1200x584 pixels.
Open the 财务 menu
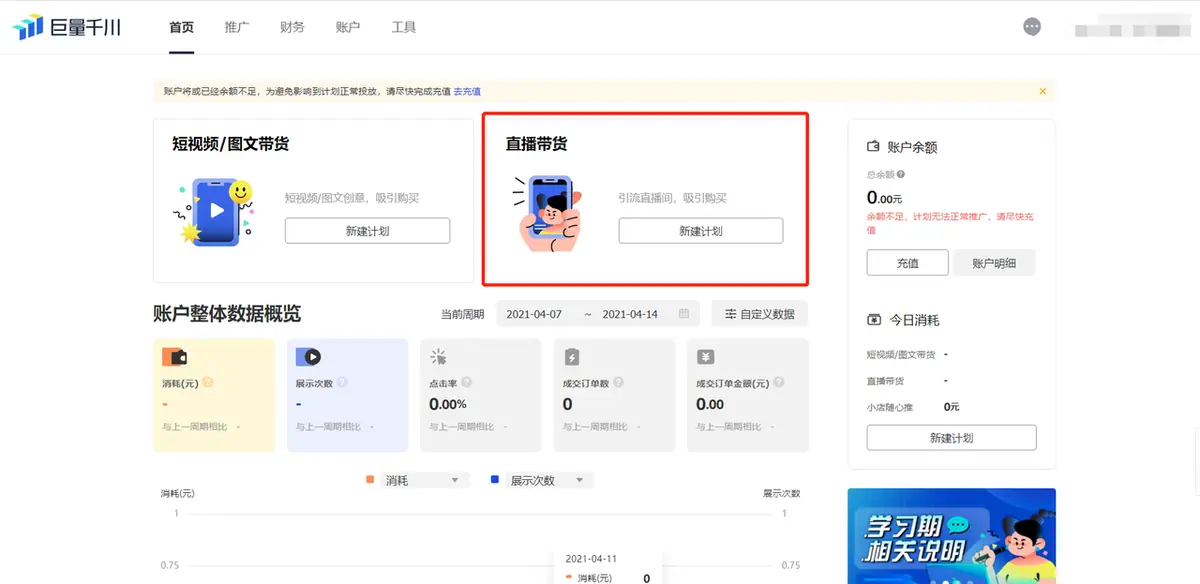coord(293,27)
